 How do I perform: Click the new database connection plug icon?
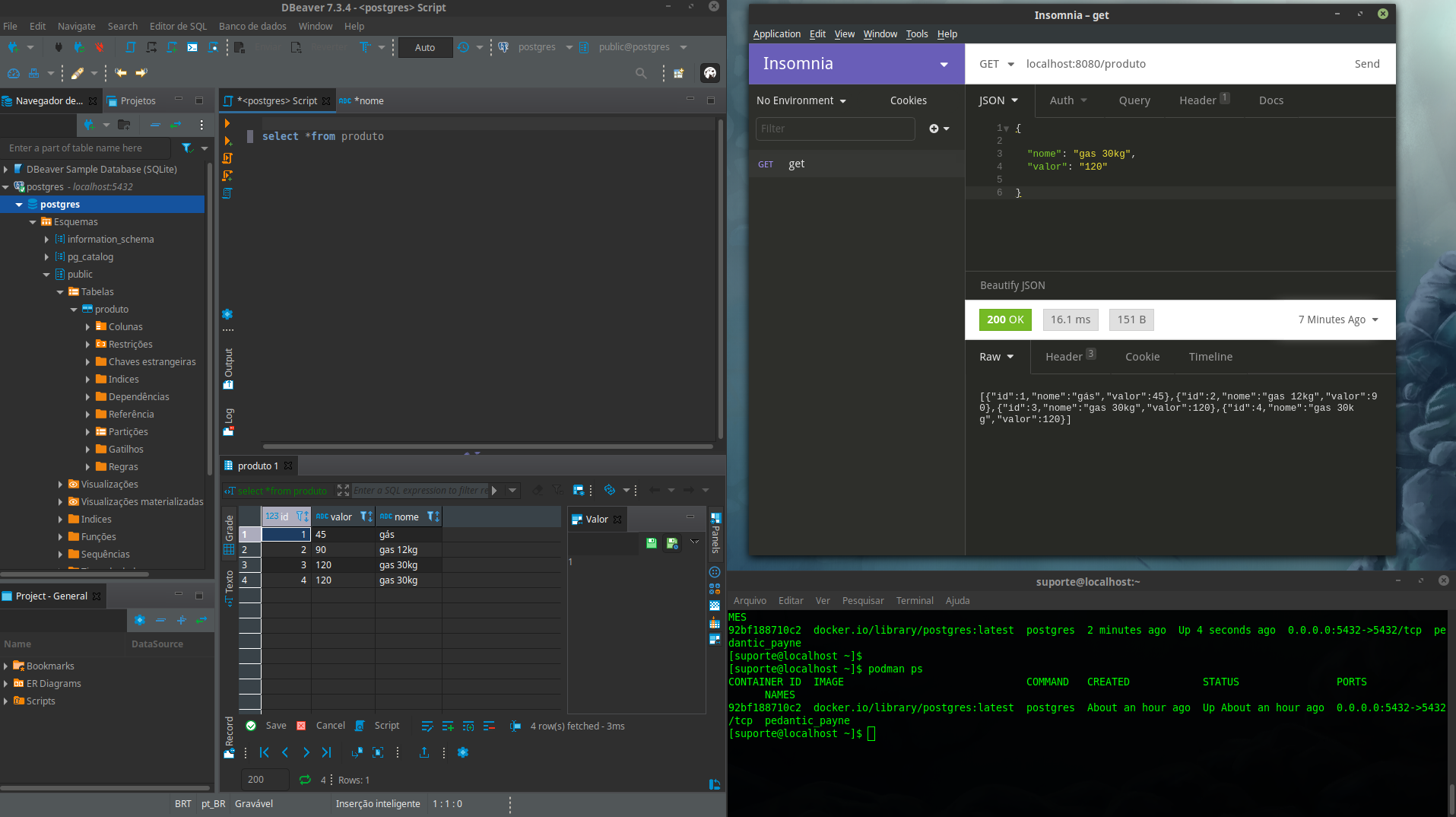click(12, 47)
